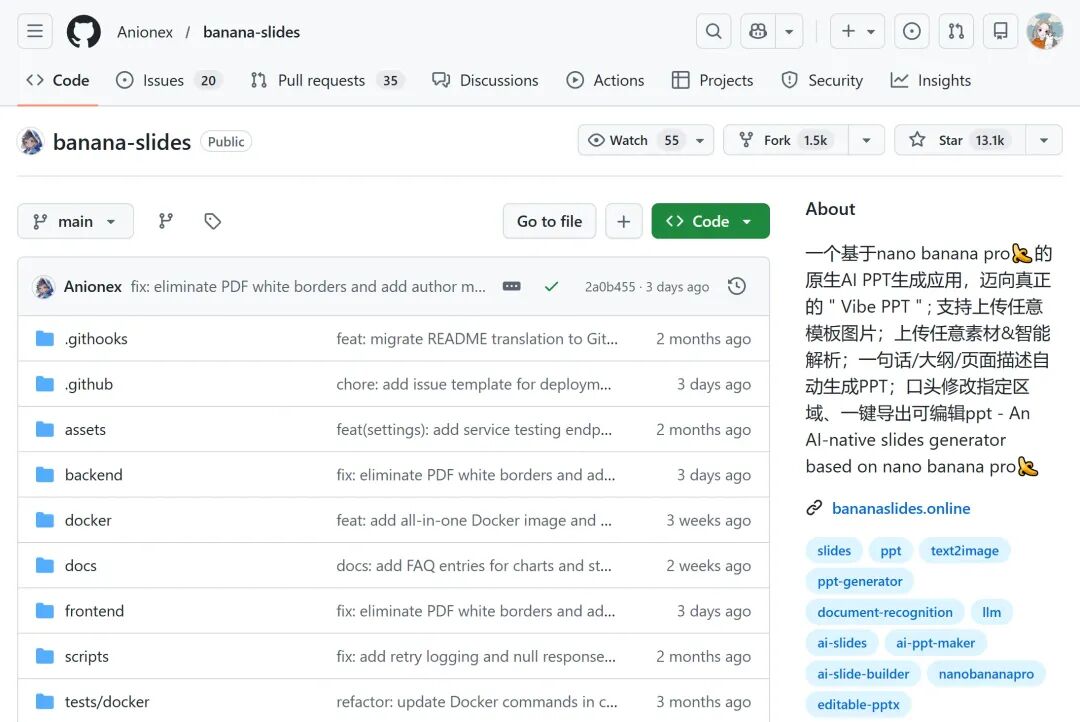The image size is (1080, 722).
Task: Open the green Code dropdown button
Action: pyautogui.click(x=710, y=221)
